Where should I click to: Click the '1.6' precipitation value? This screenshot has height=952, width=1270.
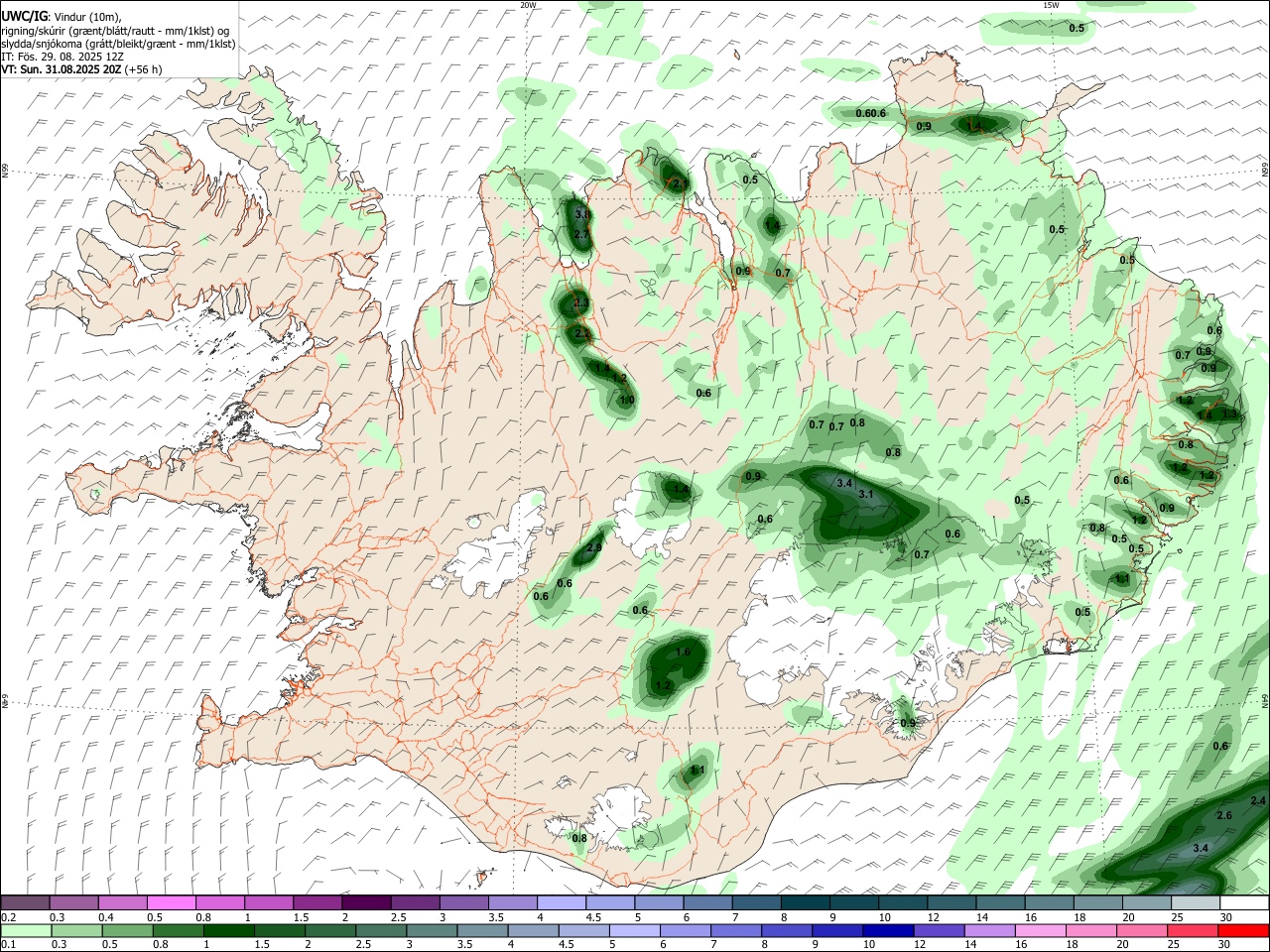[x=683, y=652]
